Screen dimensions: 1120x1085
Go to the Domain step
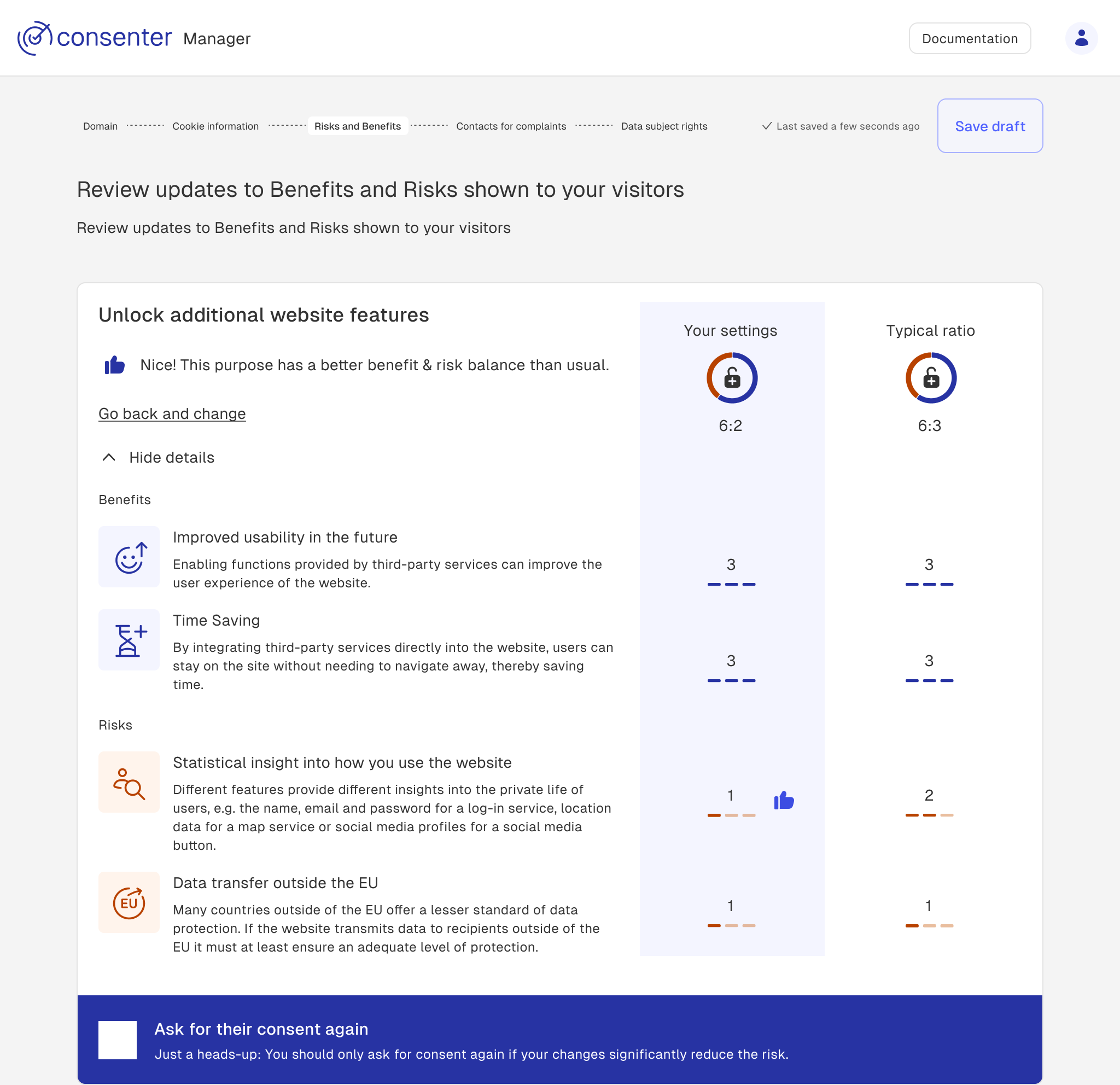[101, 126]
